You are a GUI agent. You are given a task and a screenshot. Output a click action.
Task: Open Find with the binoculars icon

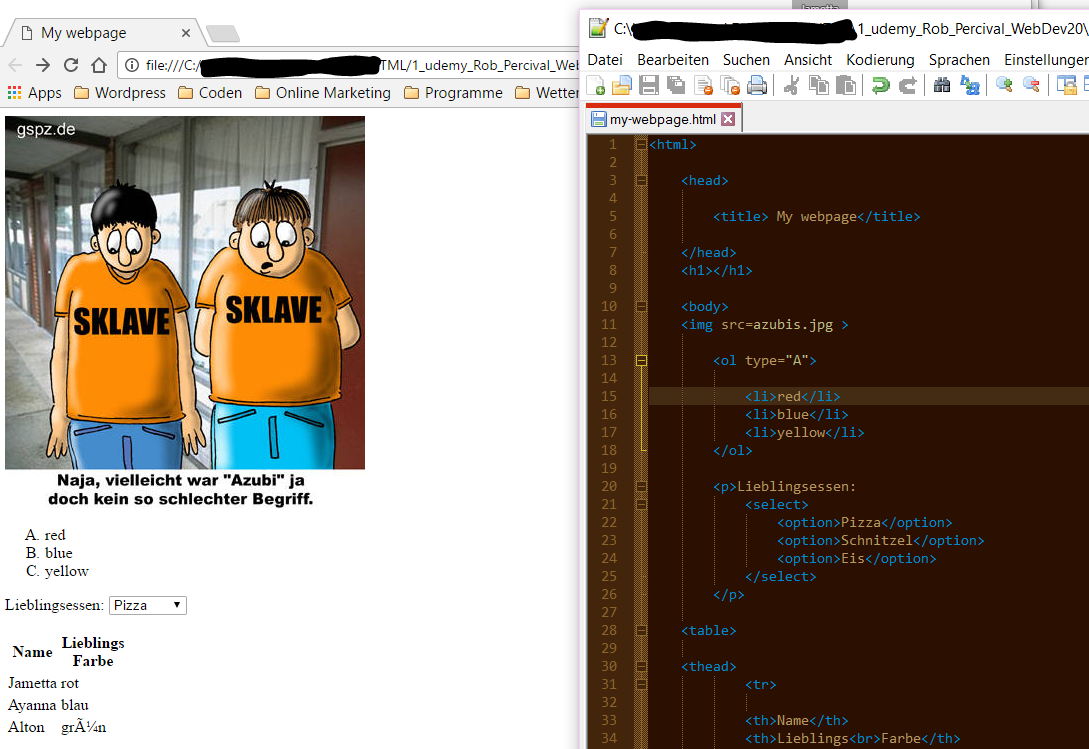942,85
